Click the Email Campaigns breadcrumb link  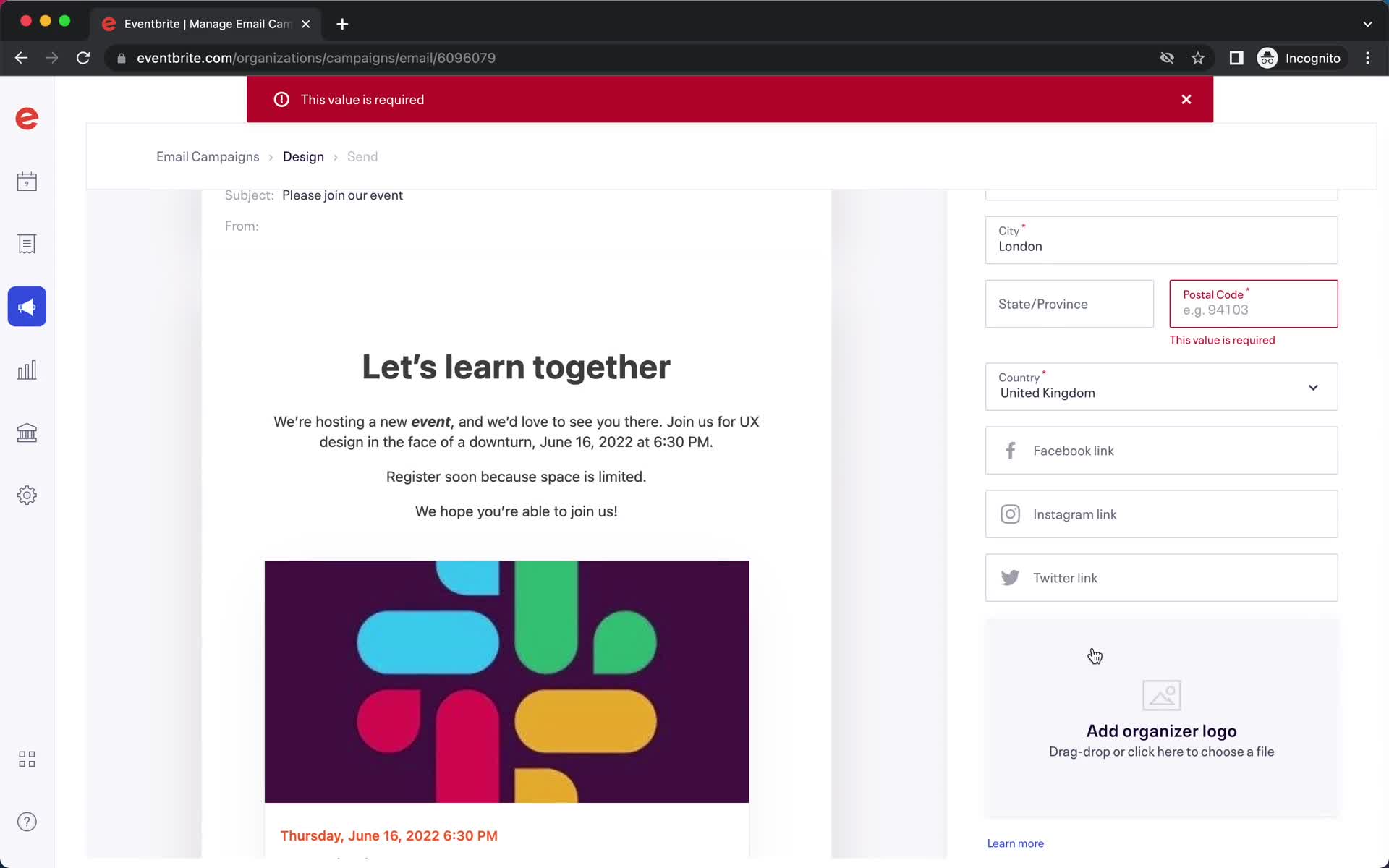(x=208, y=156)
